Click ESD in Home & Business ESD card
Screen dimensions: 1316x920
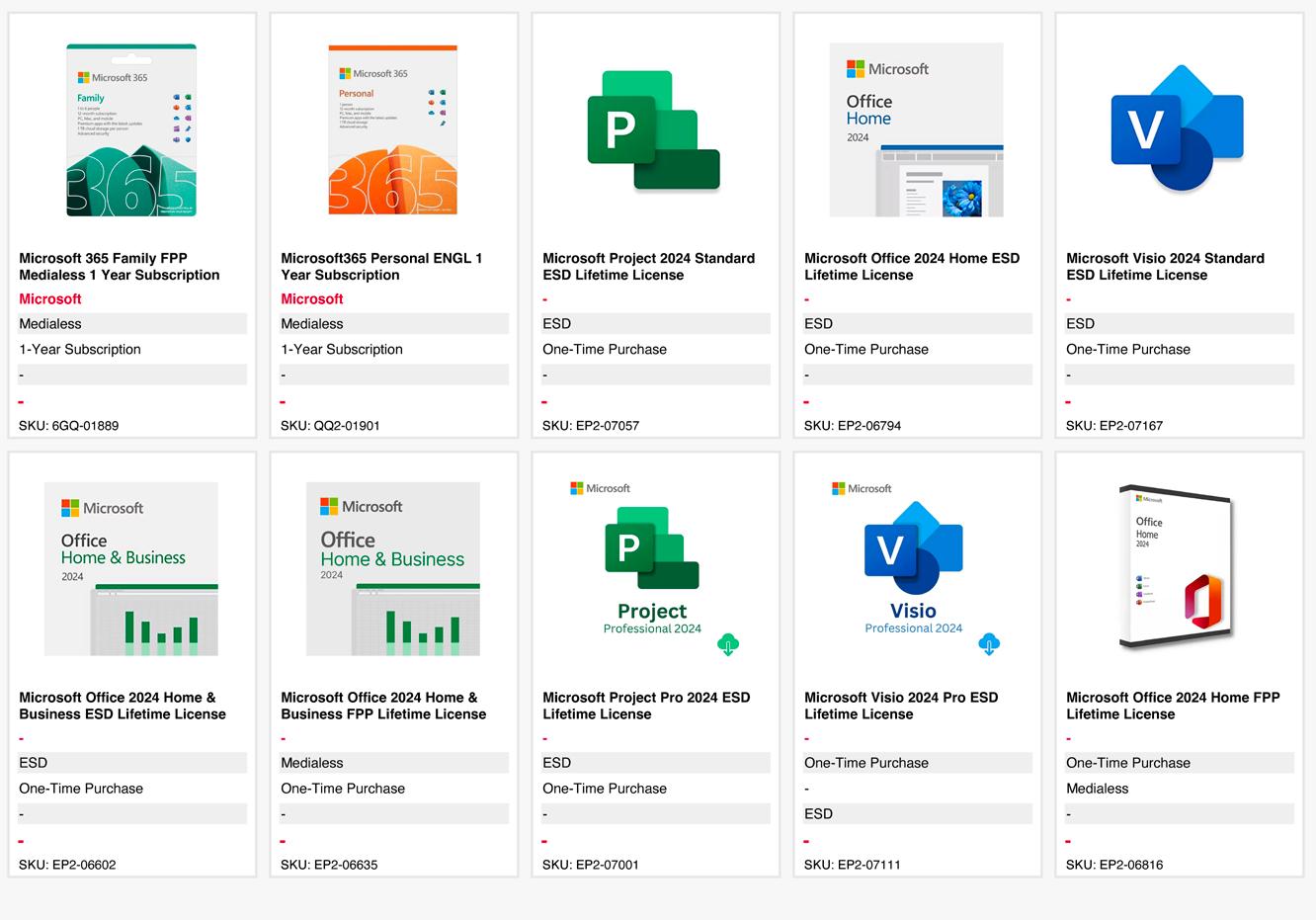[33, 763]
